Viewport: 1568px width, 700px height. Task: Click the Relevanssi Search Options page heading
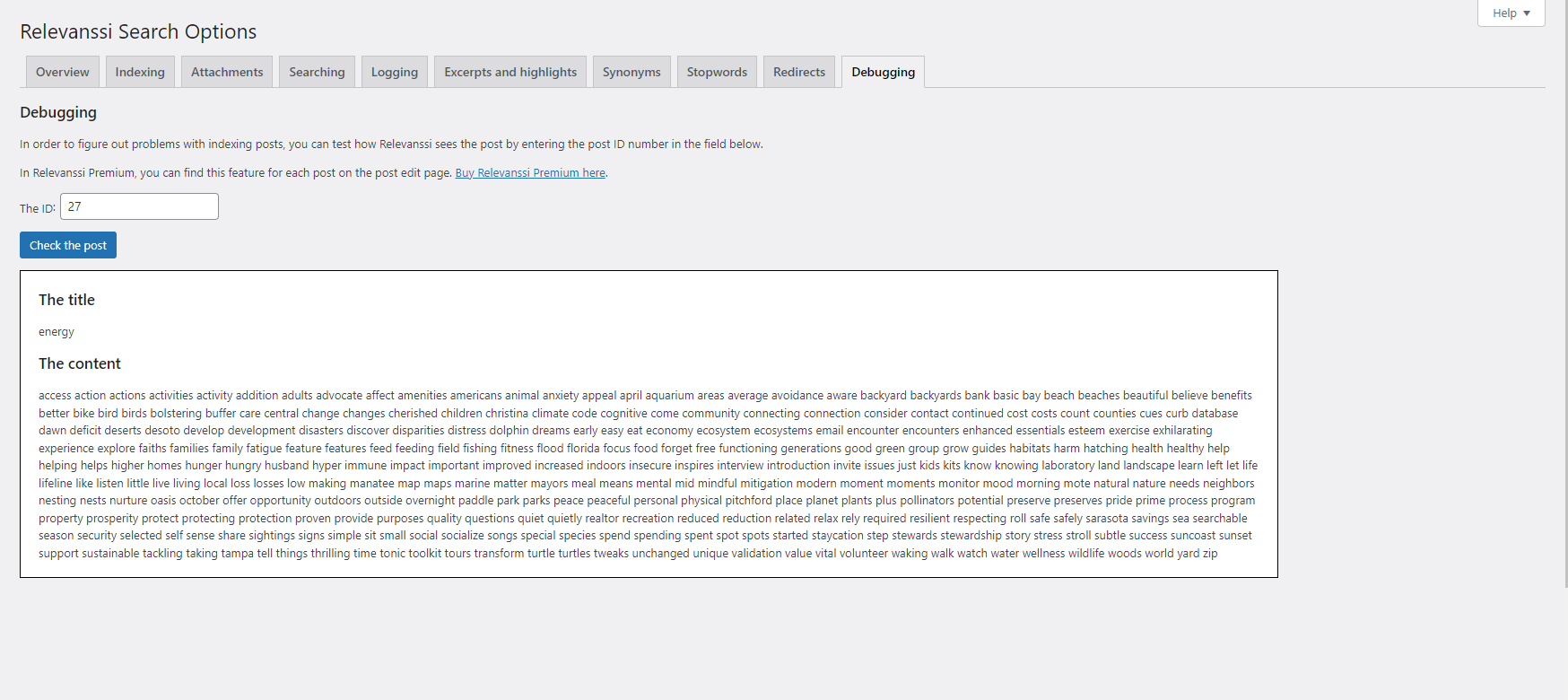pos(138,31)
